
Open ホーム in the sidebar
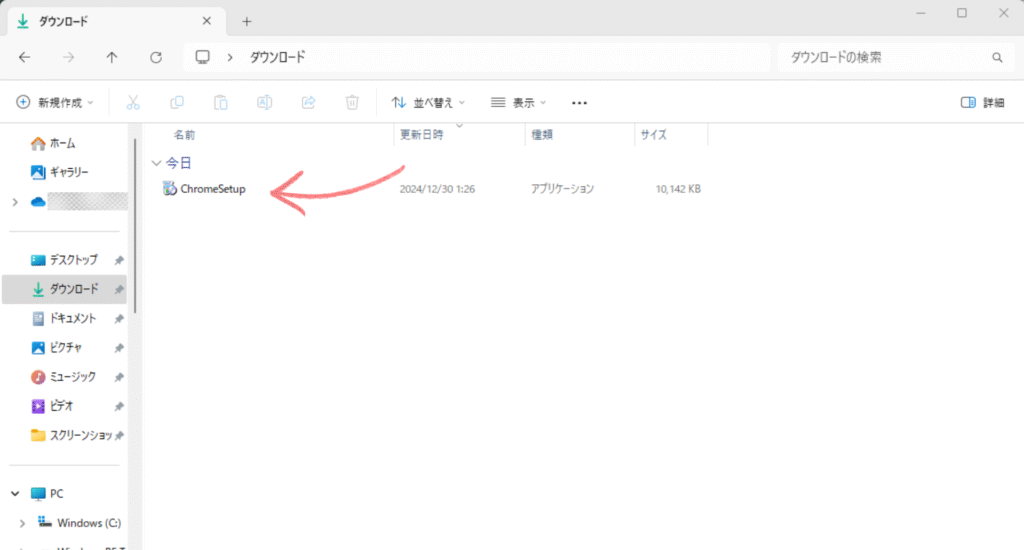[x=64, y=143]
